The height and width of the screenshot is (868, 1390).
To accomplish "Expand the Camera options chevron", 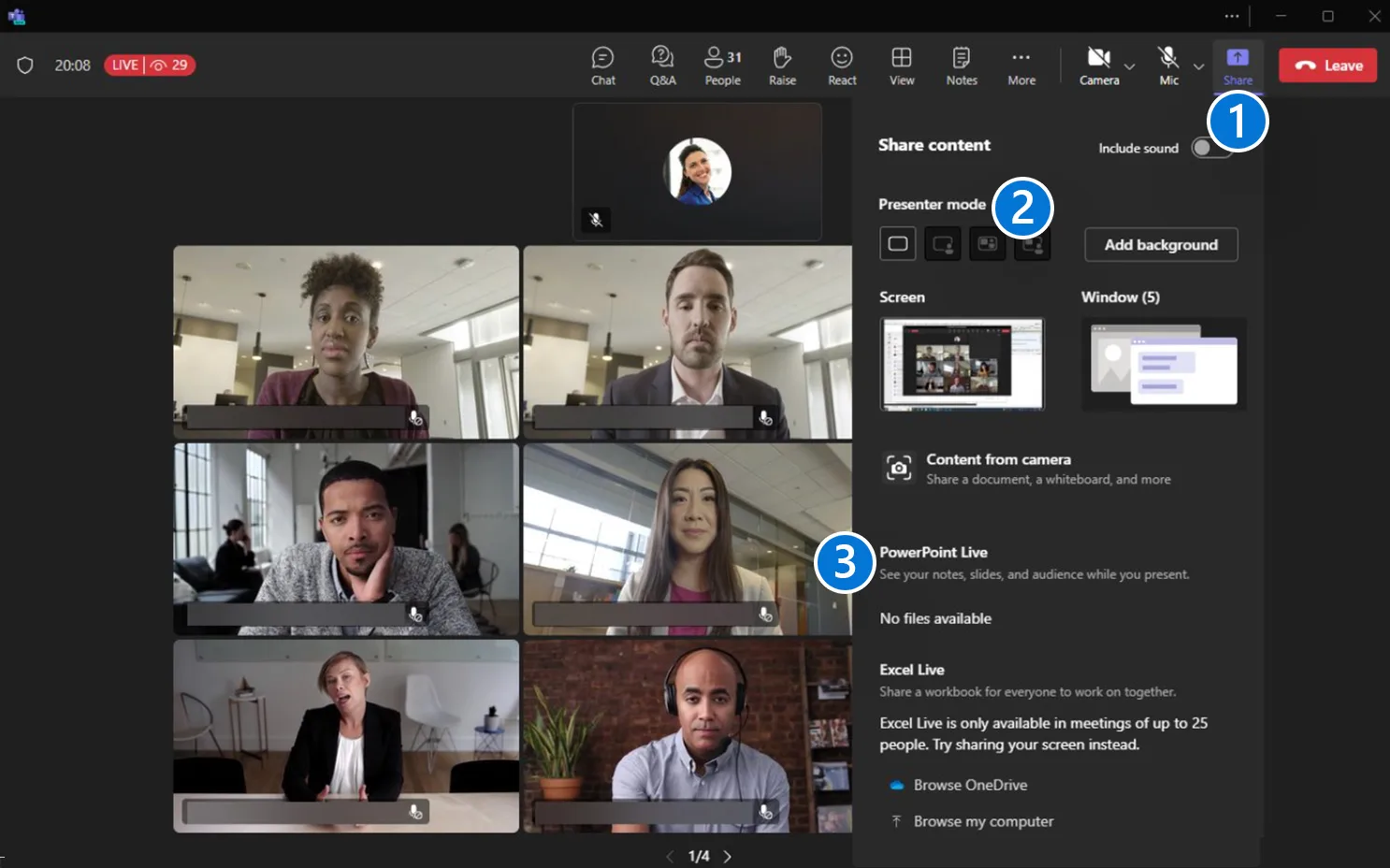I will click(x=1130, y=66).
